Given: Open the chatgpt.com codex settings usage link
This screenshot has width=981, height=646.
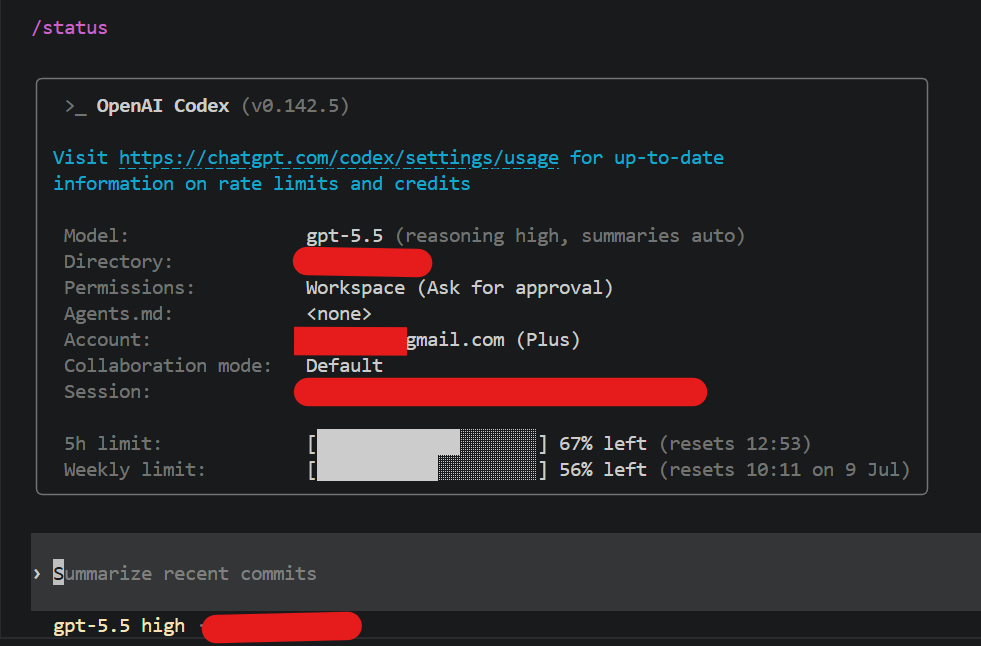Looking at the screenshot, I should [x=338, y=158].
